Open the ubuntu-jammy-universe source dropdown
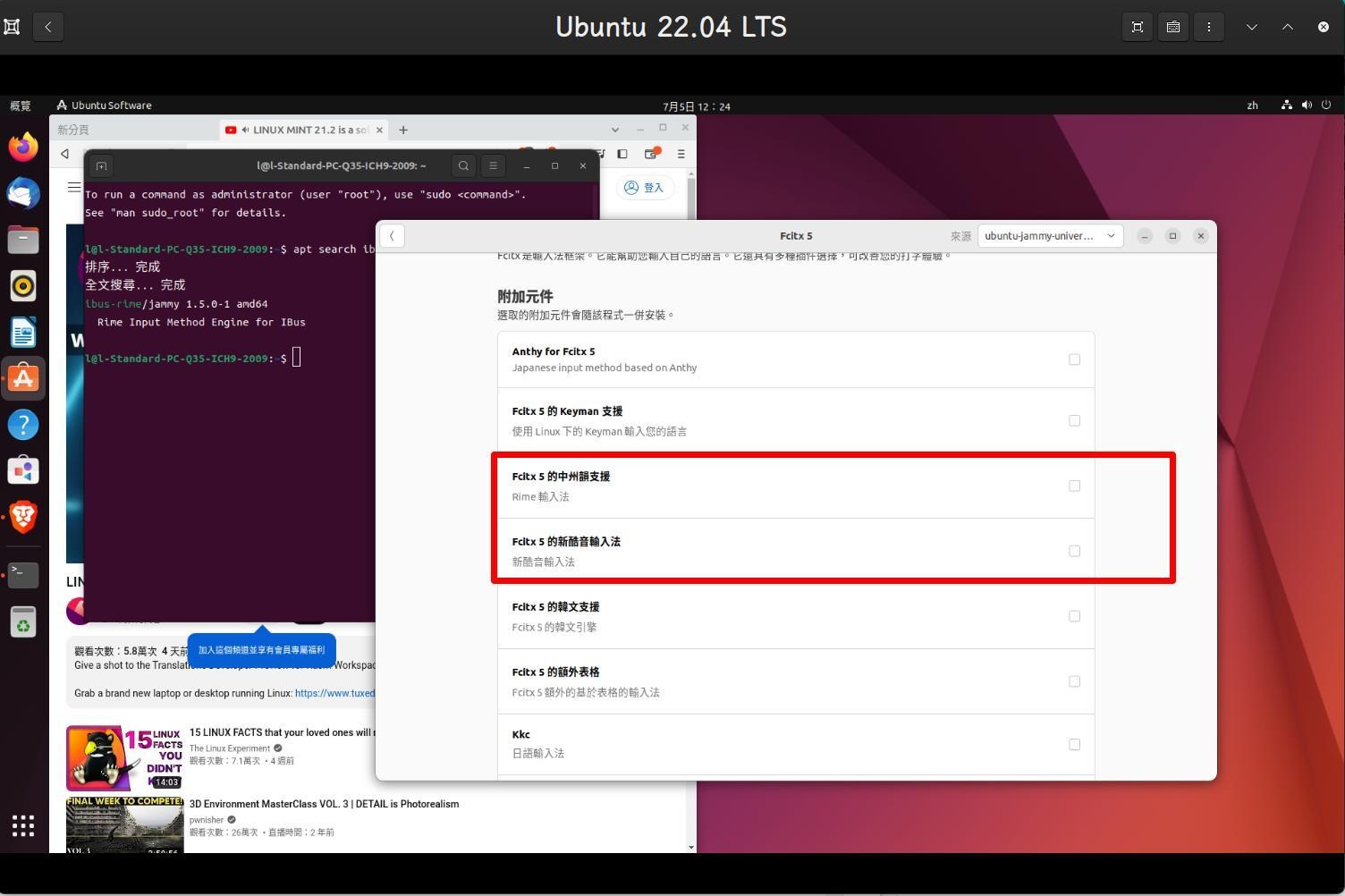The height and width of the screenshot is (896, 1345). (x=1049, y=235)
